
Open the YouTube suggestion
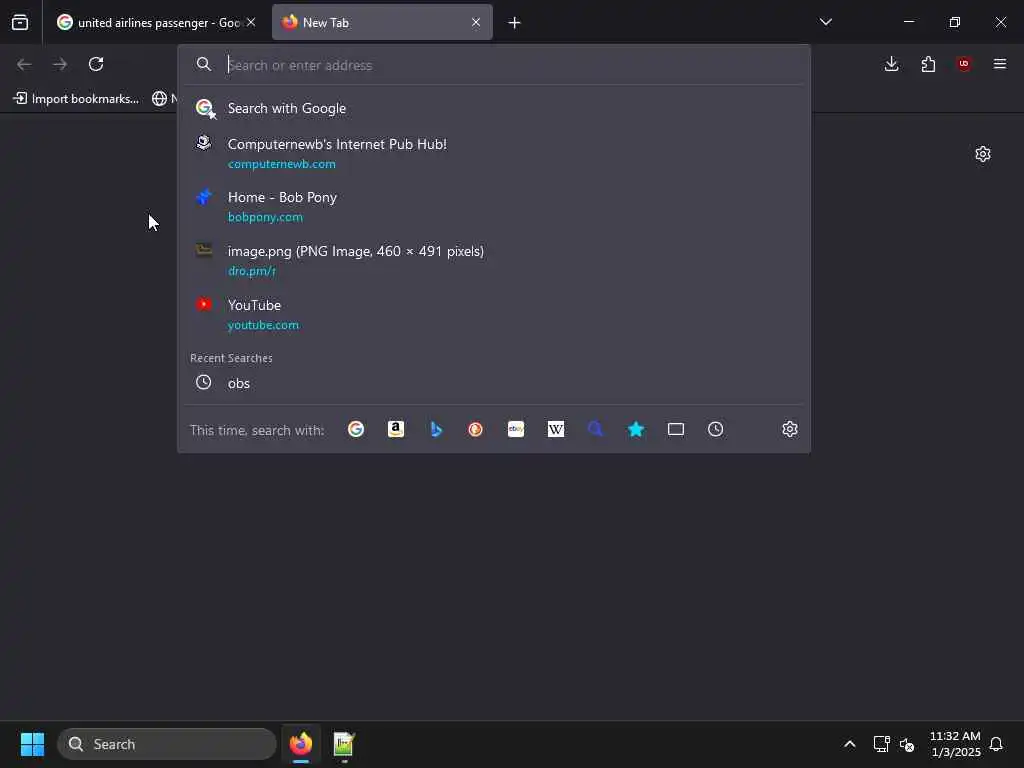pos(494,314)
